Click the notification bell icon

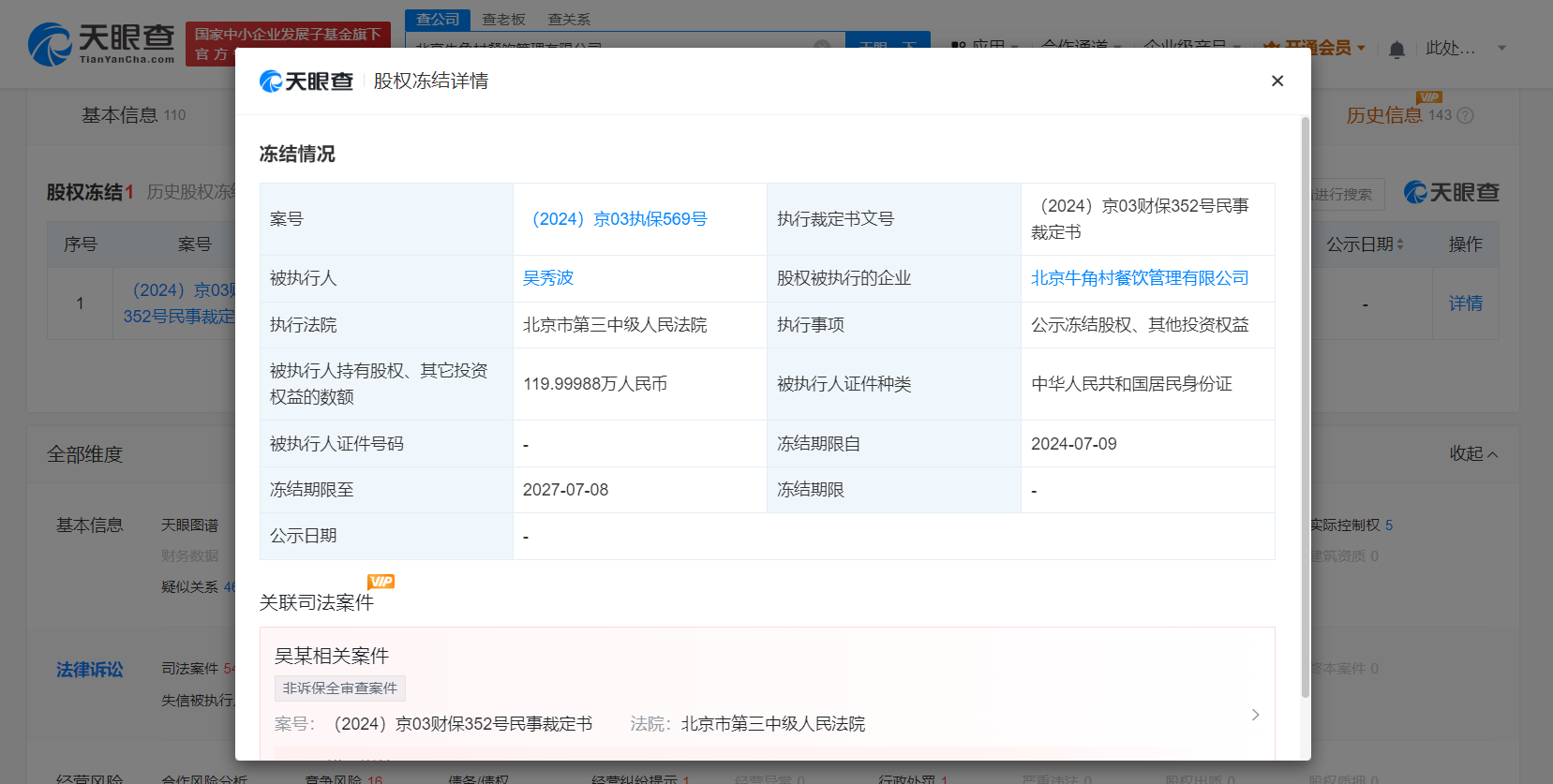coord(1396,49)
